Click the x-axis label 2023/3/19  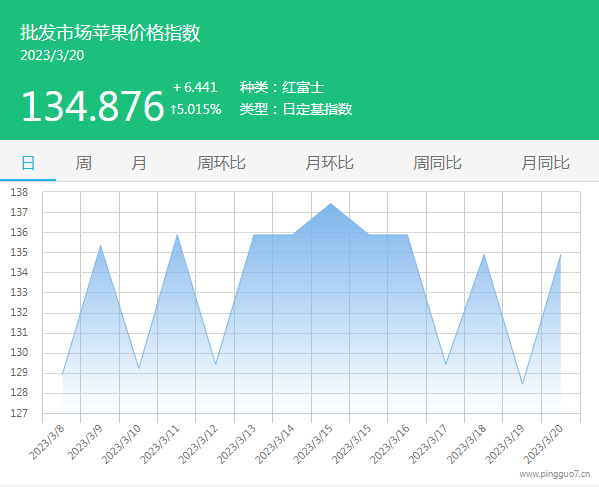(x=505, y=444)
